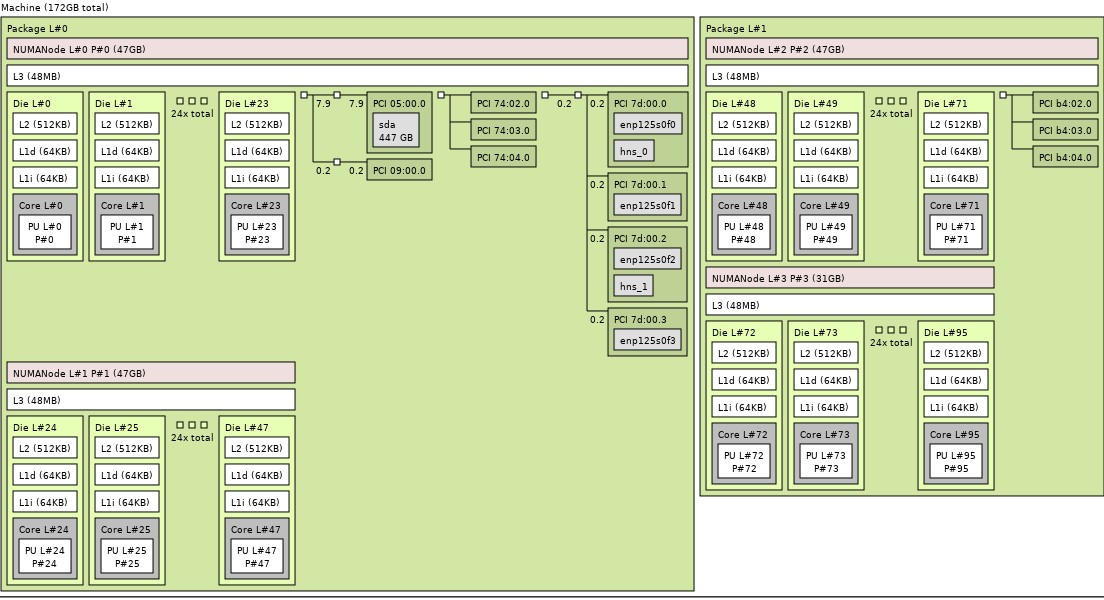
Task: Select the enp125s0f3 network interface
Action: [x=647, y=341]
